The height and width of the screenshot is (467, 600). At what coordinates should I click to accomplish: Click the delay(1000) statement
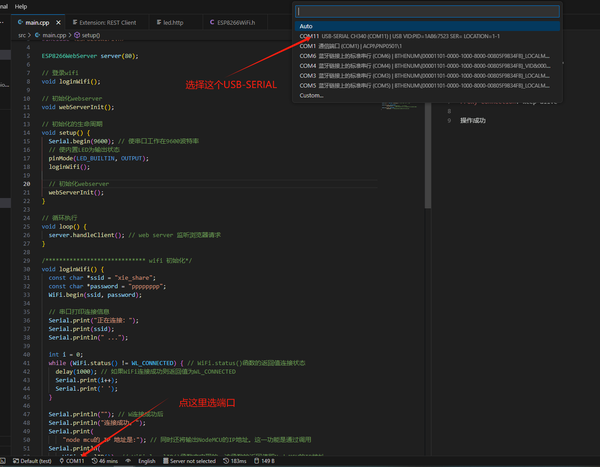coord(76,372)
